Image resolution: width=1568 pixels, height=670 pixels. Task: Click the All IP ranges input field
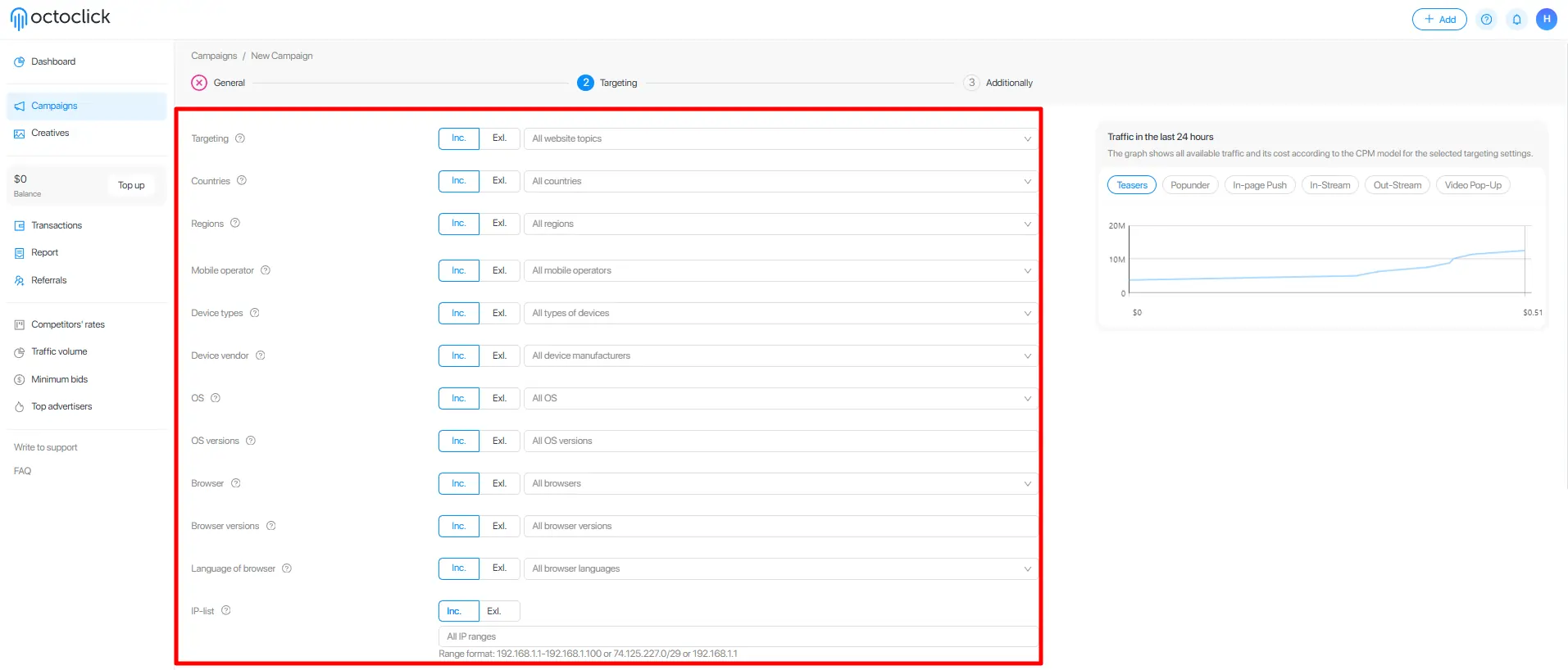(x=738, y=636)
